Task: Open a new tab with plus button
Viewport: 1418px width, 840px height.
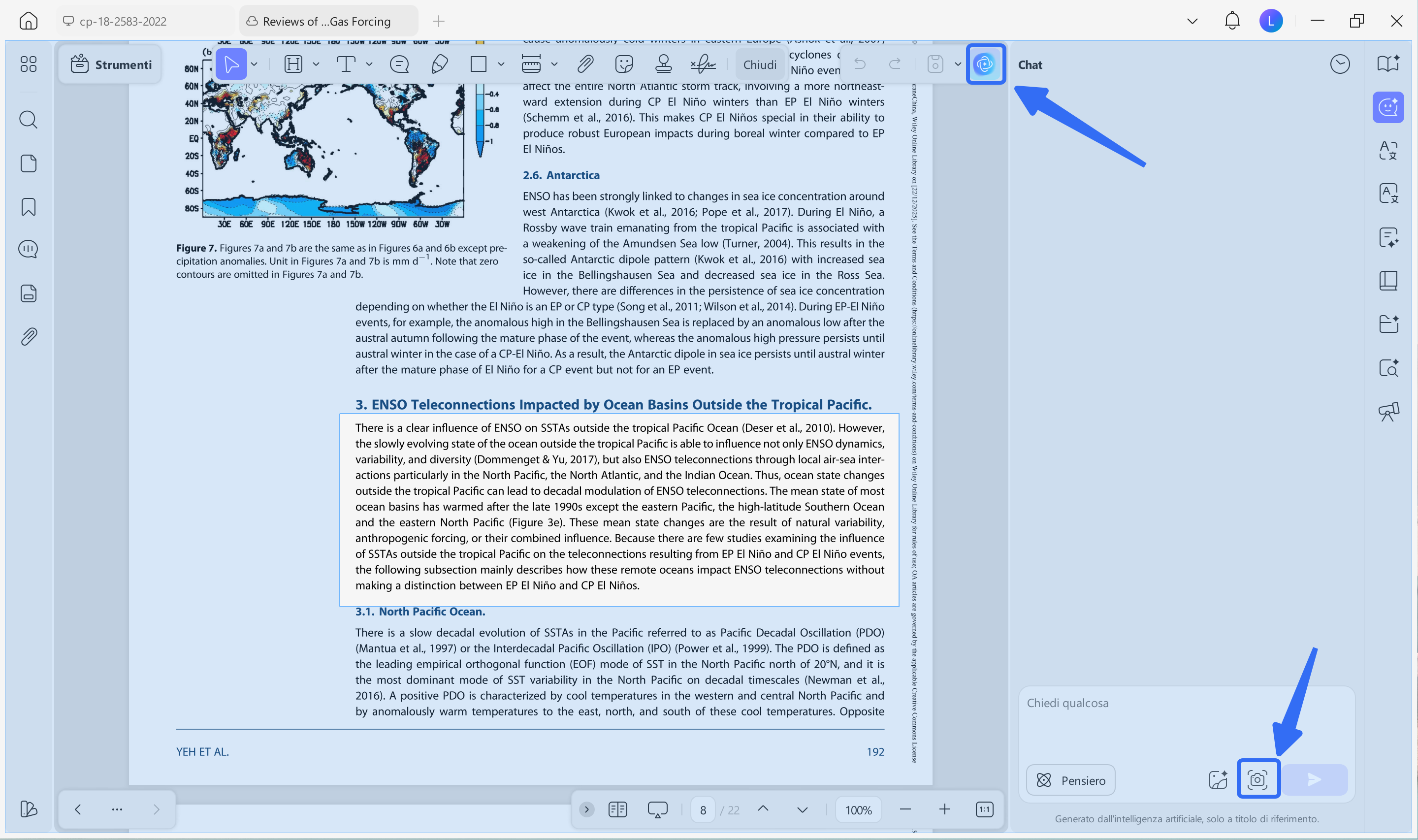Action: [439, 21]
